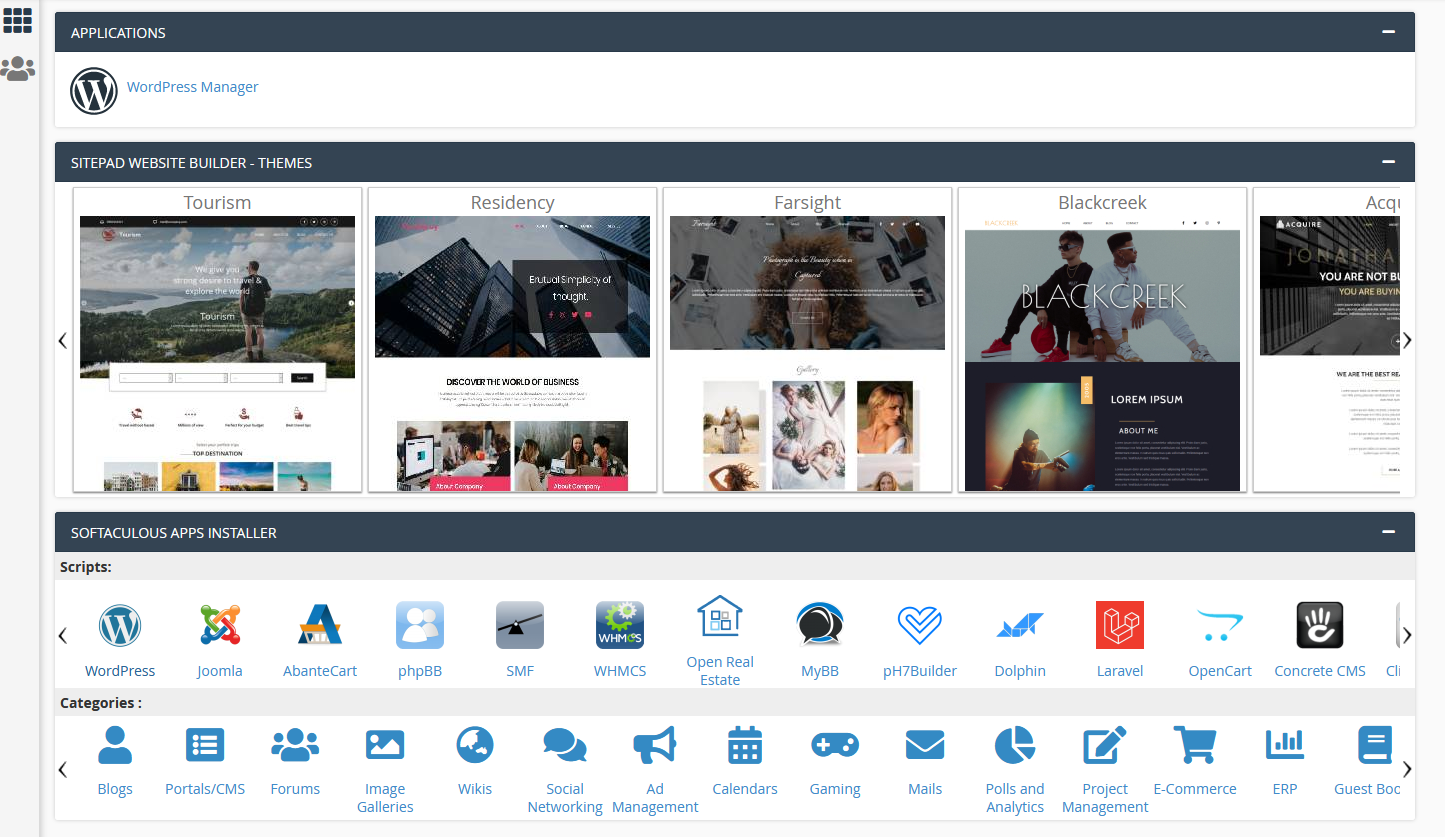This screenshot has height=837, width=1445.
Task: Open the Image Galleries category icon
Action: pyautogui.click(x=385, y=745)
